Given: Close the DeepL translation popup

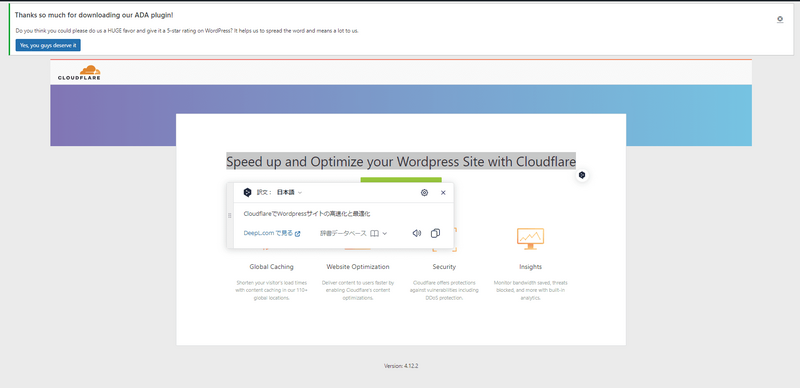Looking at the screenshot, I should click(x=443, y=192).
